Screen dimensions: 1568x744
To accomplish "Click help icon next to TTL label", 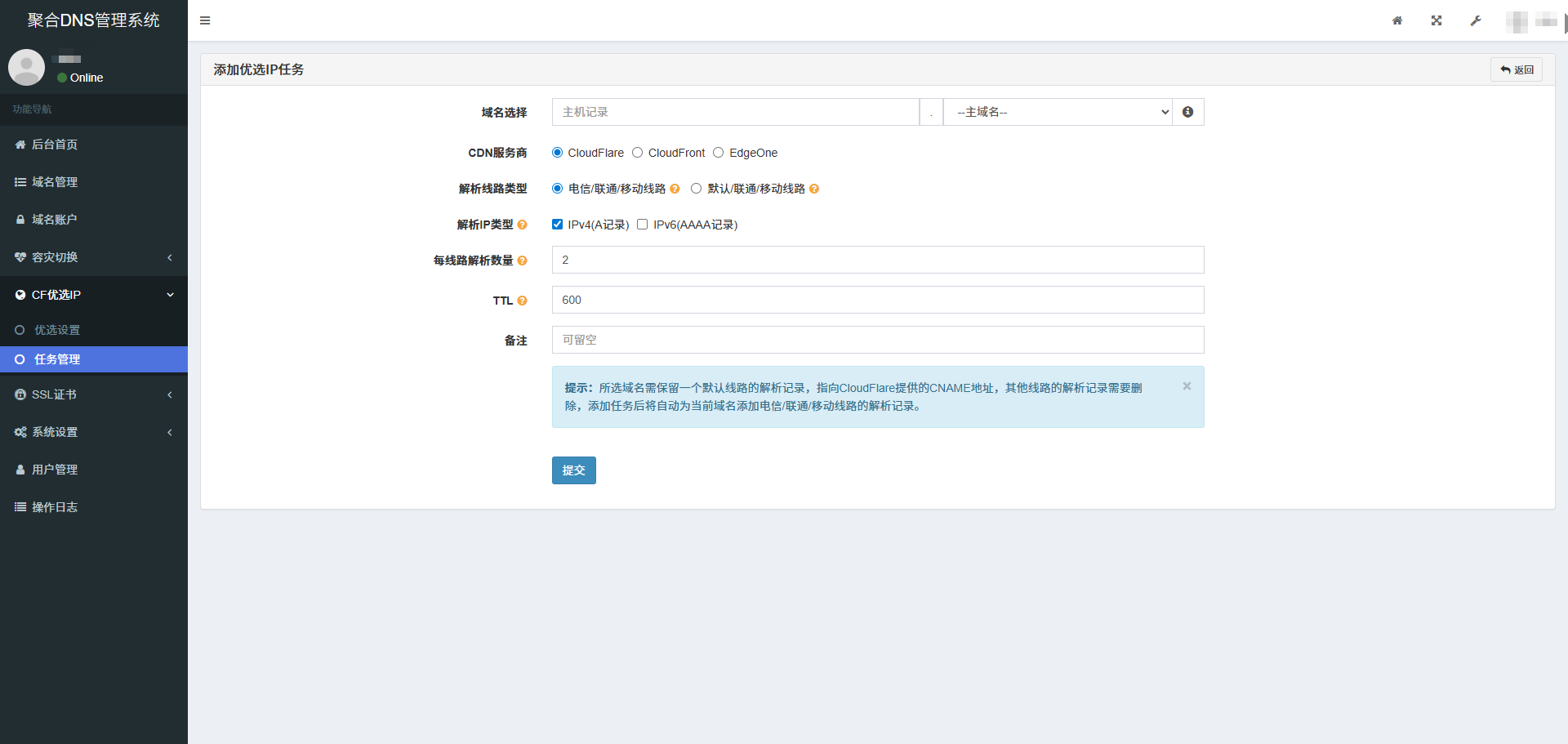I will [x=523, y=301].
